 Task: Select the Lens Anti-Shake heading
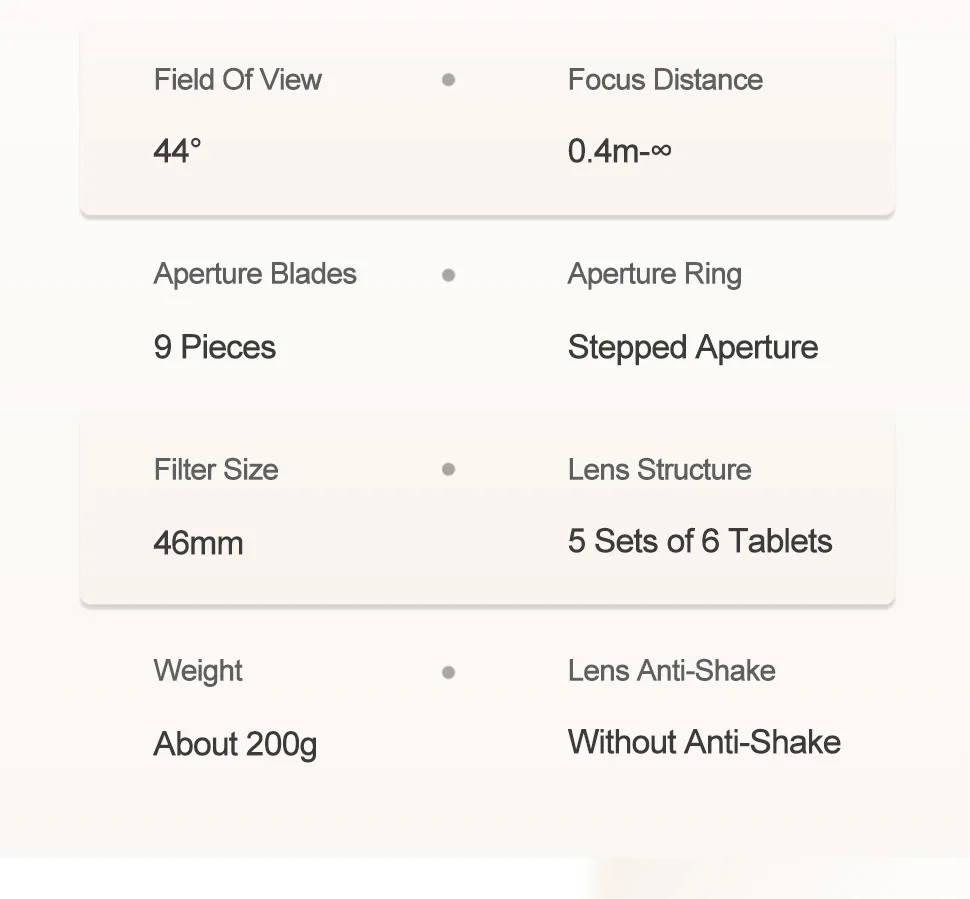[x=672, y=671]
